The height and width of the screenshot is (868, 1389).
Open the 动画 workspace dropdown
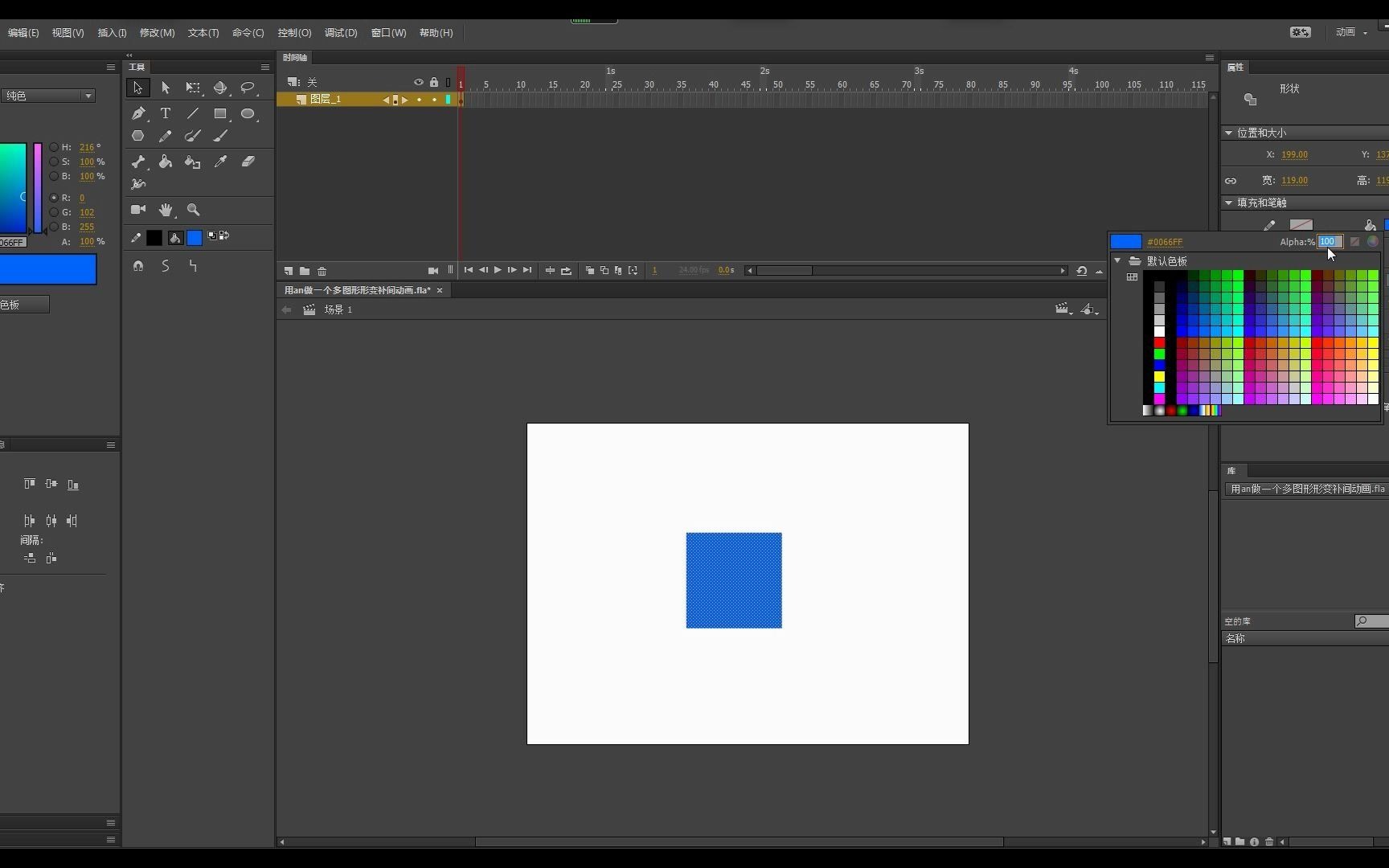pyautogui.click(x=1352, y=32)
